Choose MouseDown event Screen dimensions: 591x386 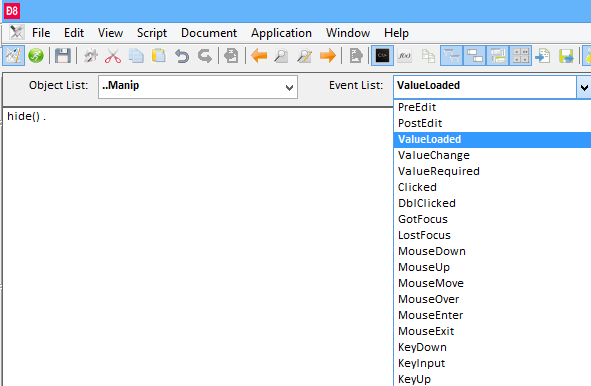coord(492,251)
